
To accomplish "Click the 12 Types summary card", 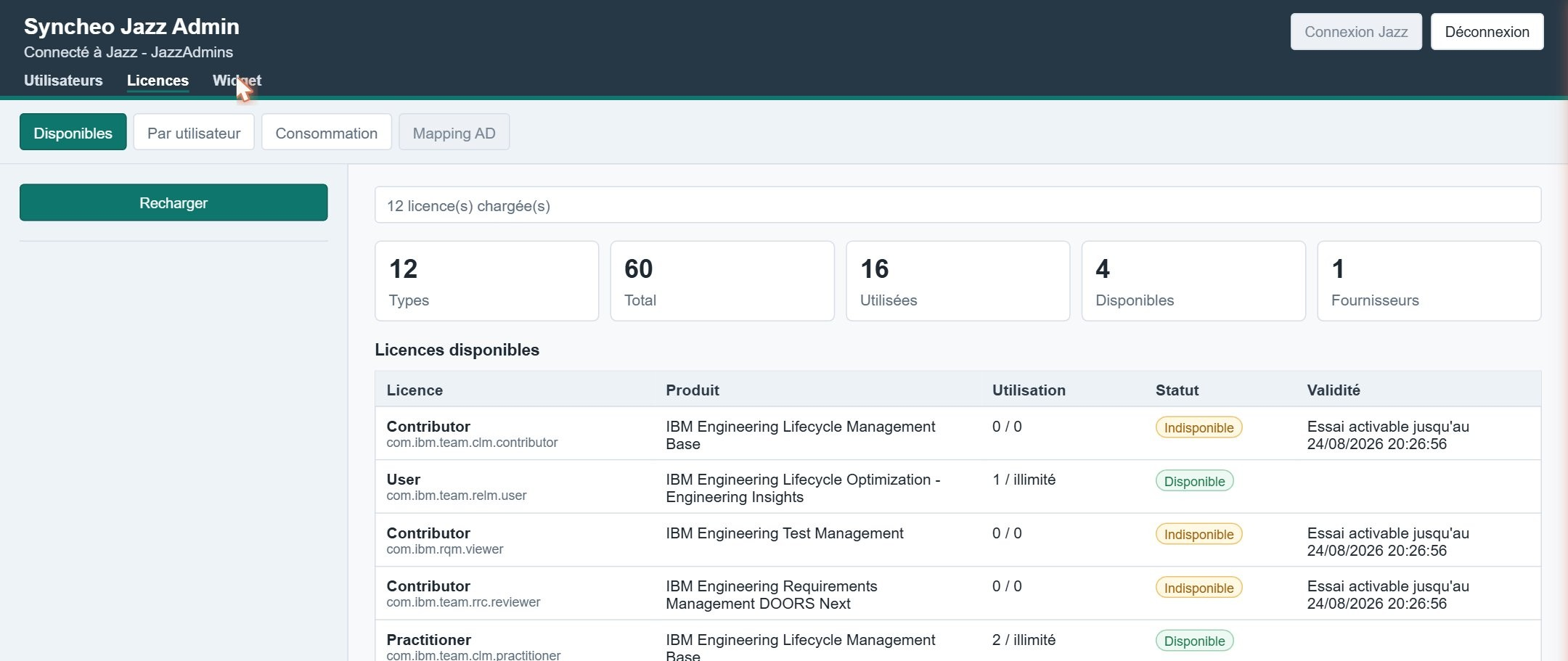I will click(x=486, y=281).
